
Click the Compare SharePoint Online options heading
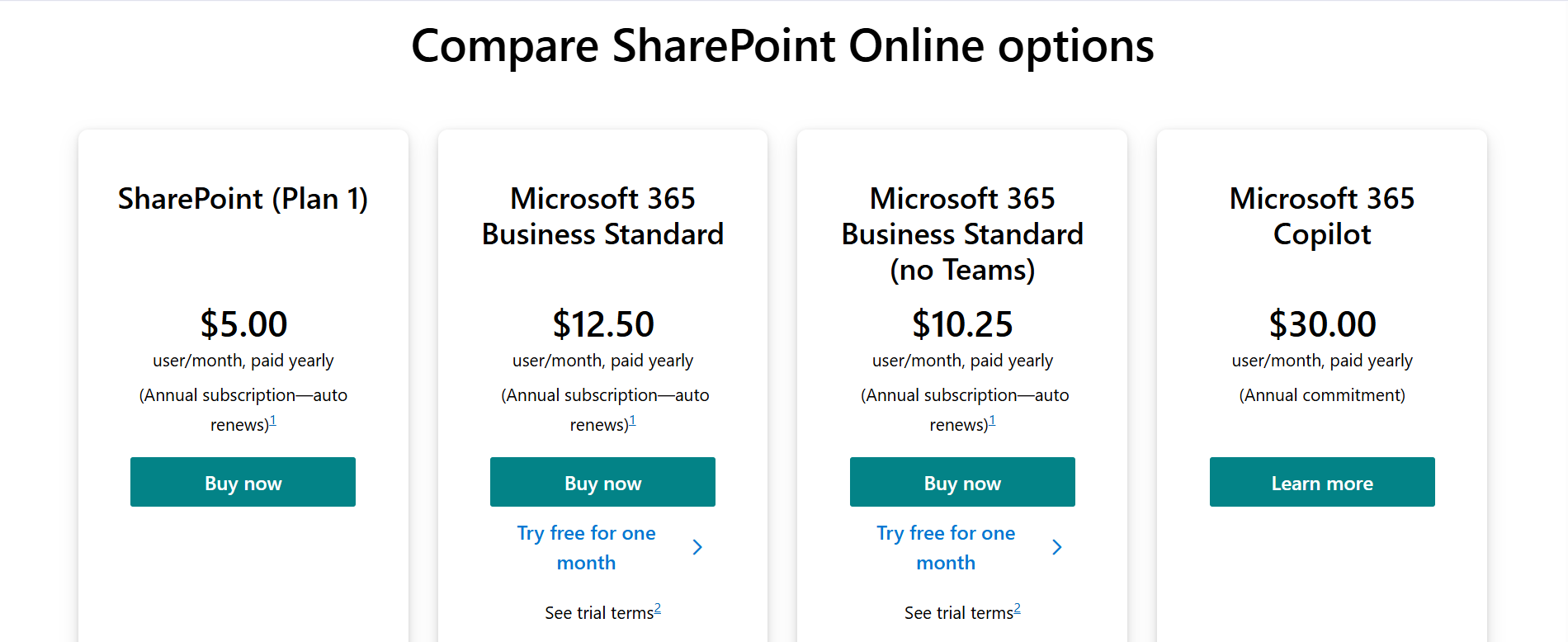tap(782, 46)
